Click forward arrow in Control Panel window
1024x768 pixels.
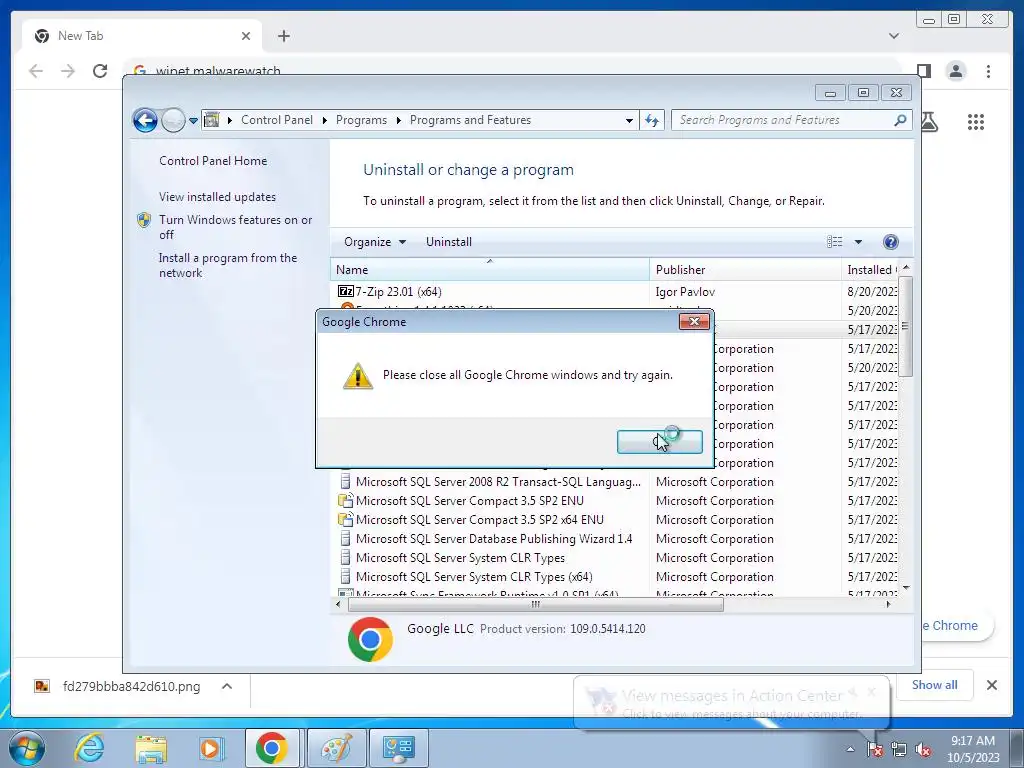173,120
